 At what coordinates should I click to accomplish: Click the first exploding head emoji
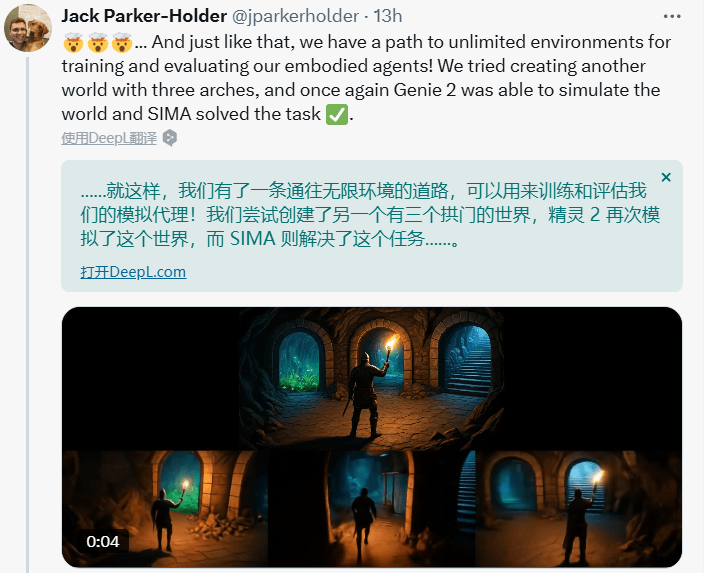(x=73, y=43)
